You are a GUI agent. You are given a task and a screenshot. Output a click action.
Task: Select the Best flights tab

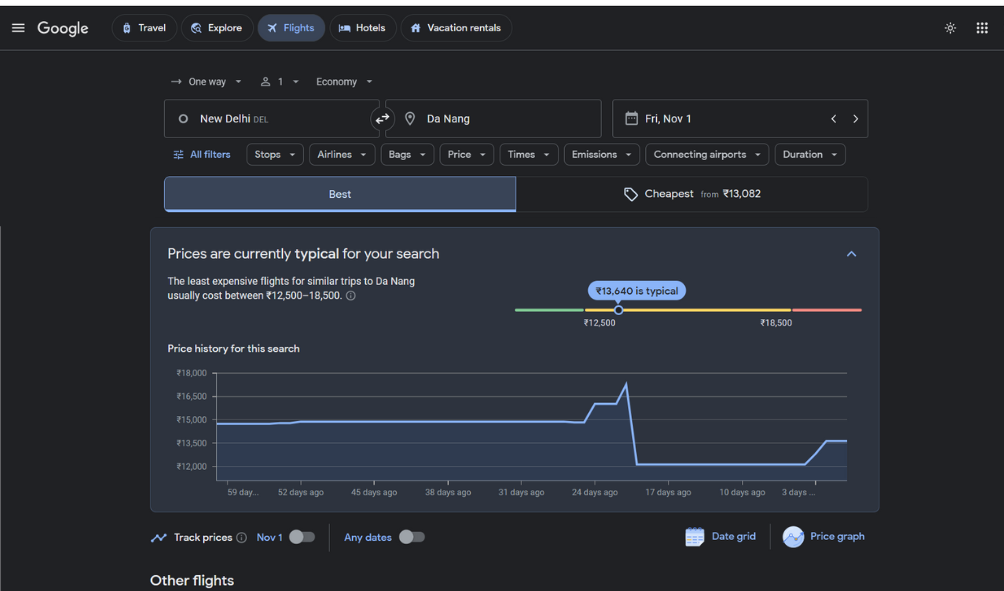(340, 194)
